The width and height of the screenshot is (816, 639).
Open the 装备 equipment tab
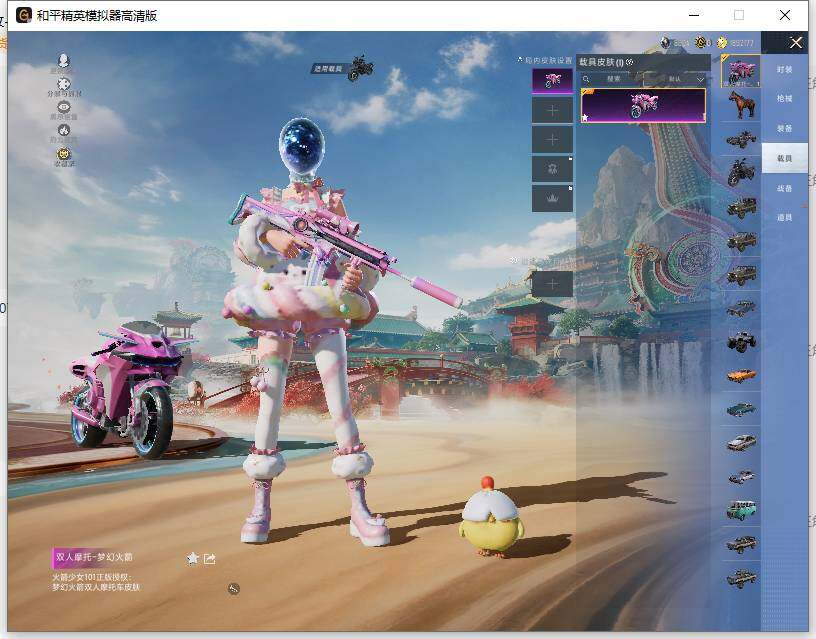point(784,128)
